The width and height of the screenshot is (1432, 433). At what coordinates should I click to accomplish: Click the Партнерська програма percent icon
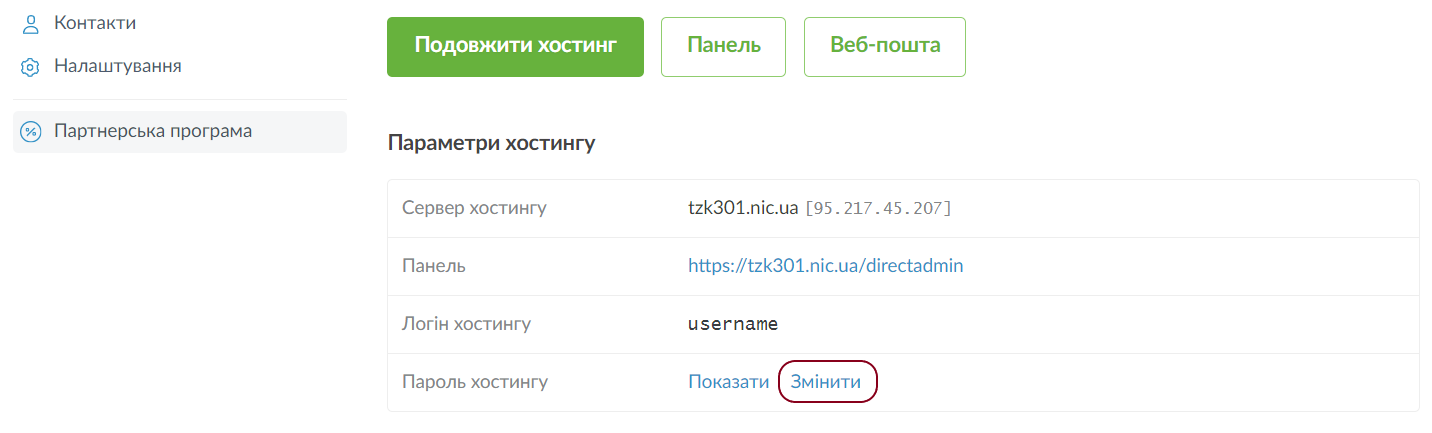point(31,132)
